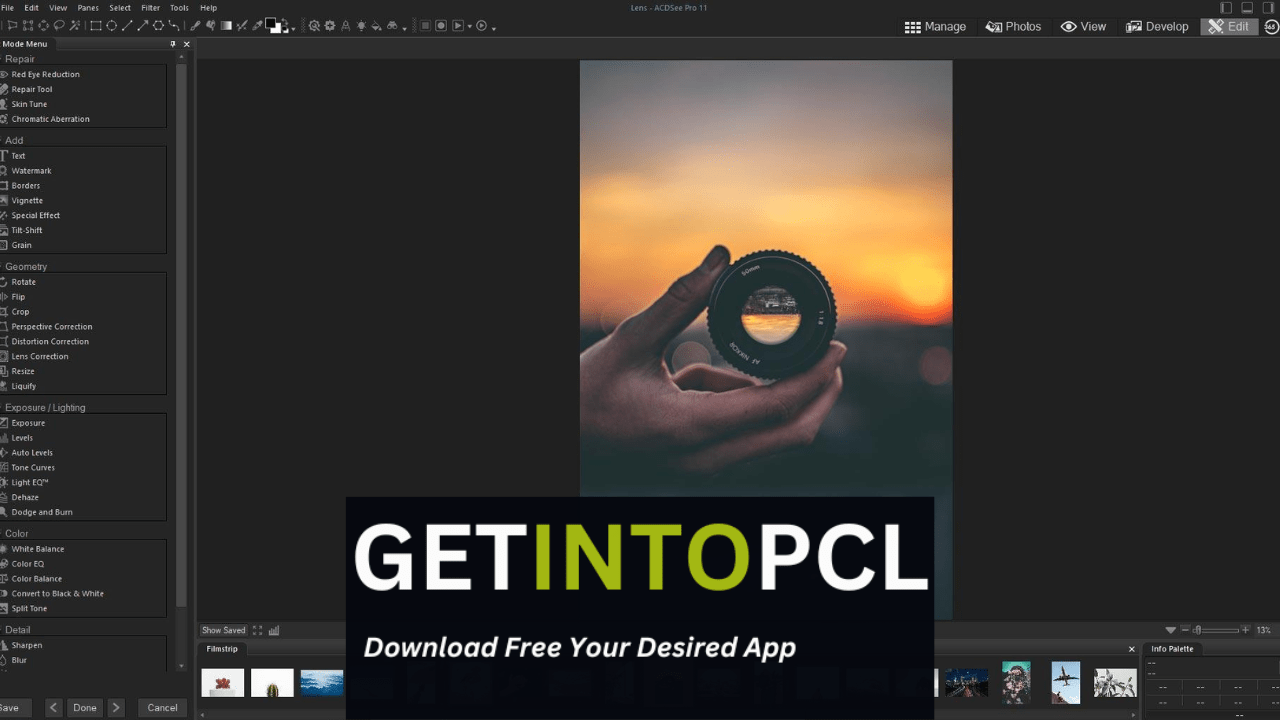Open the Crop tool

pyautogui.click(x=20, y=311)
